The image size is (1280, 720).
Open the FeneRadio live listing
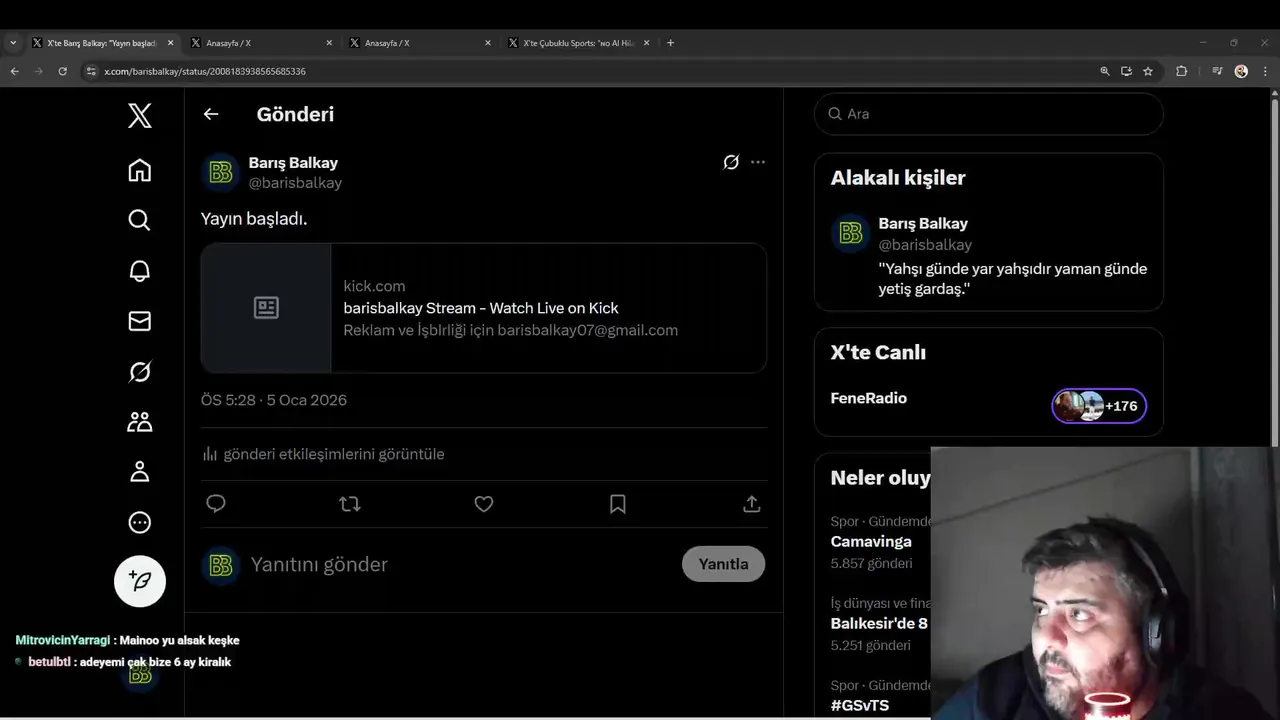(869, 398)
